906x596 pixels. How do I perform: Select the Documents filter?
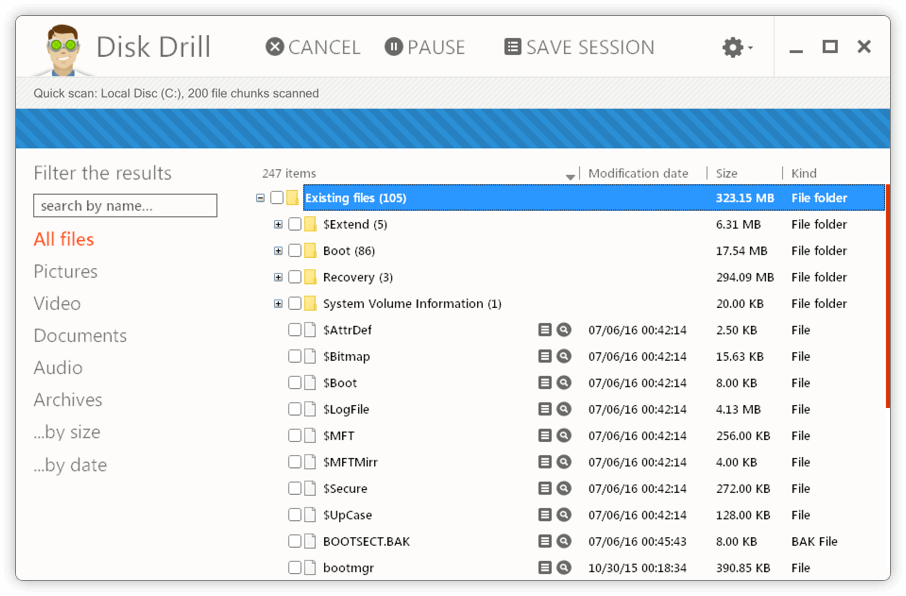80,335
